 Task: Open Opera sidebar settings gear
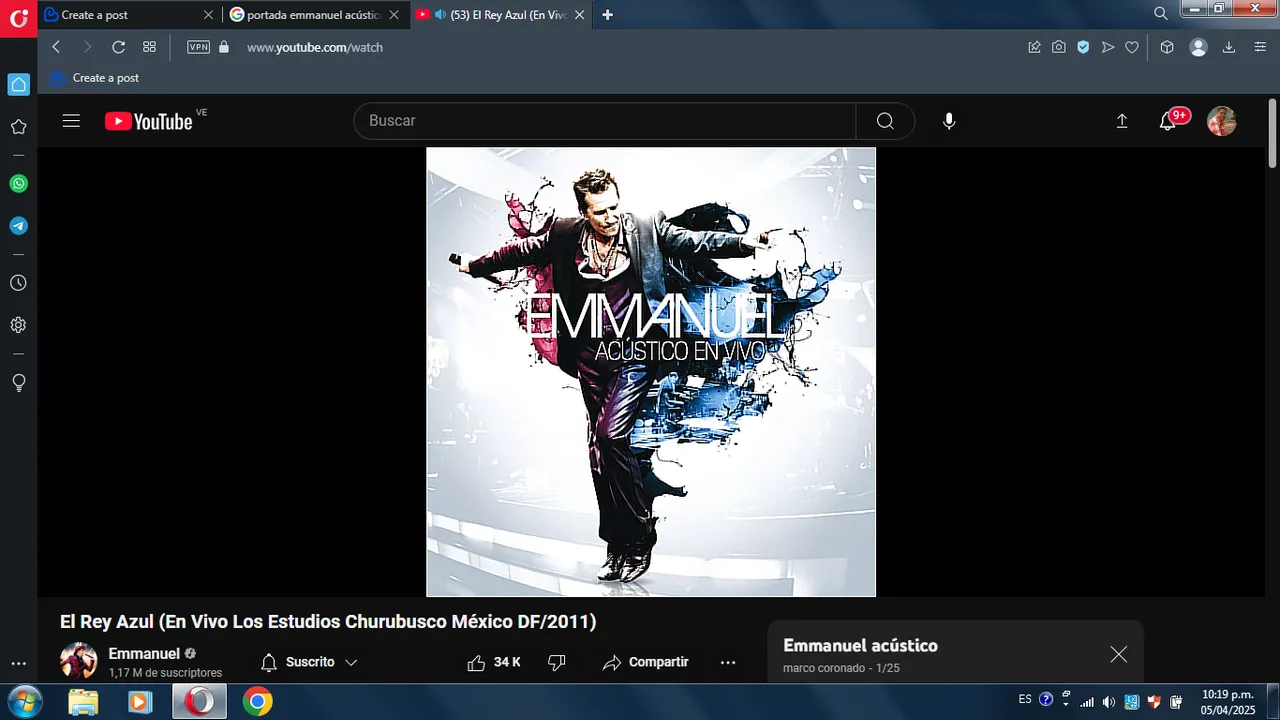18,325
